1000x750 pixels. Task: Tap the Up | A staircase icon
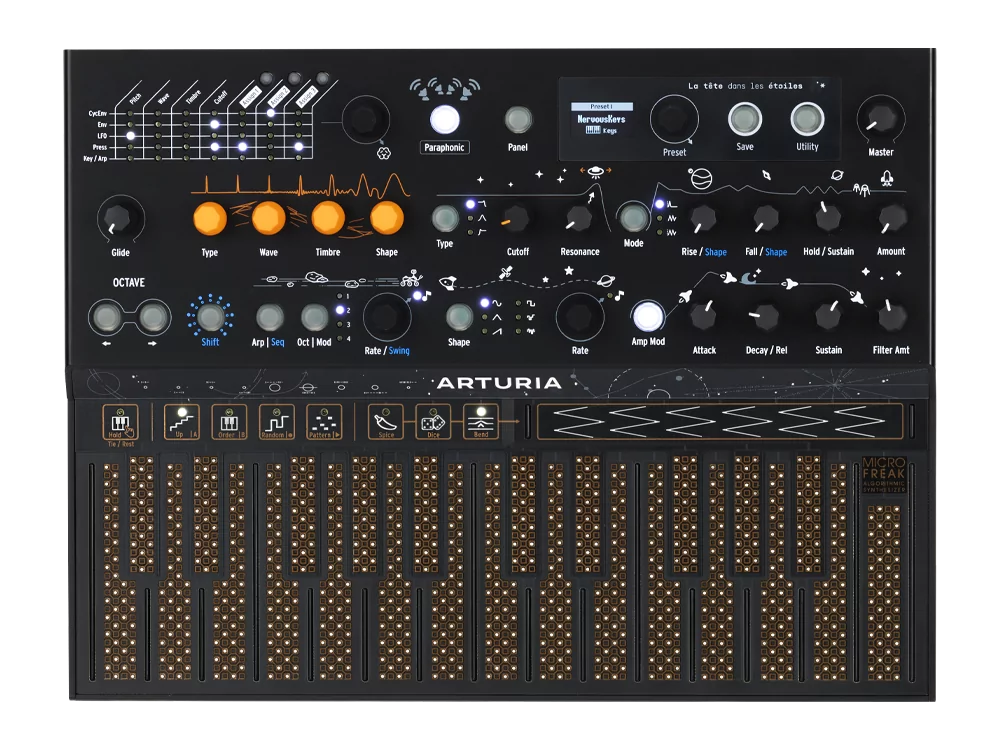pyautogui.click(x=182, y=422)
